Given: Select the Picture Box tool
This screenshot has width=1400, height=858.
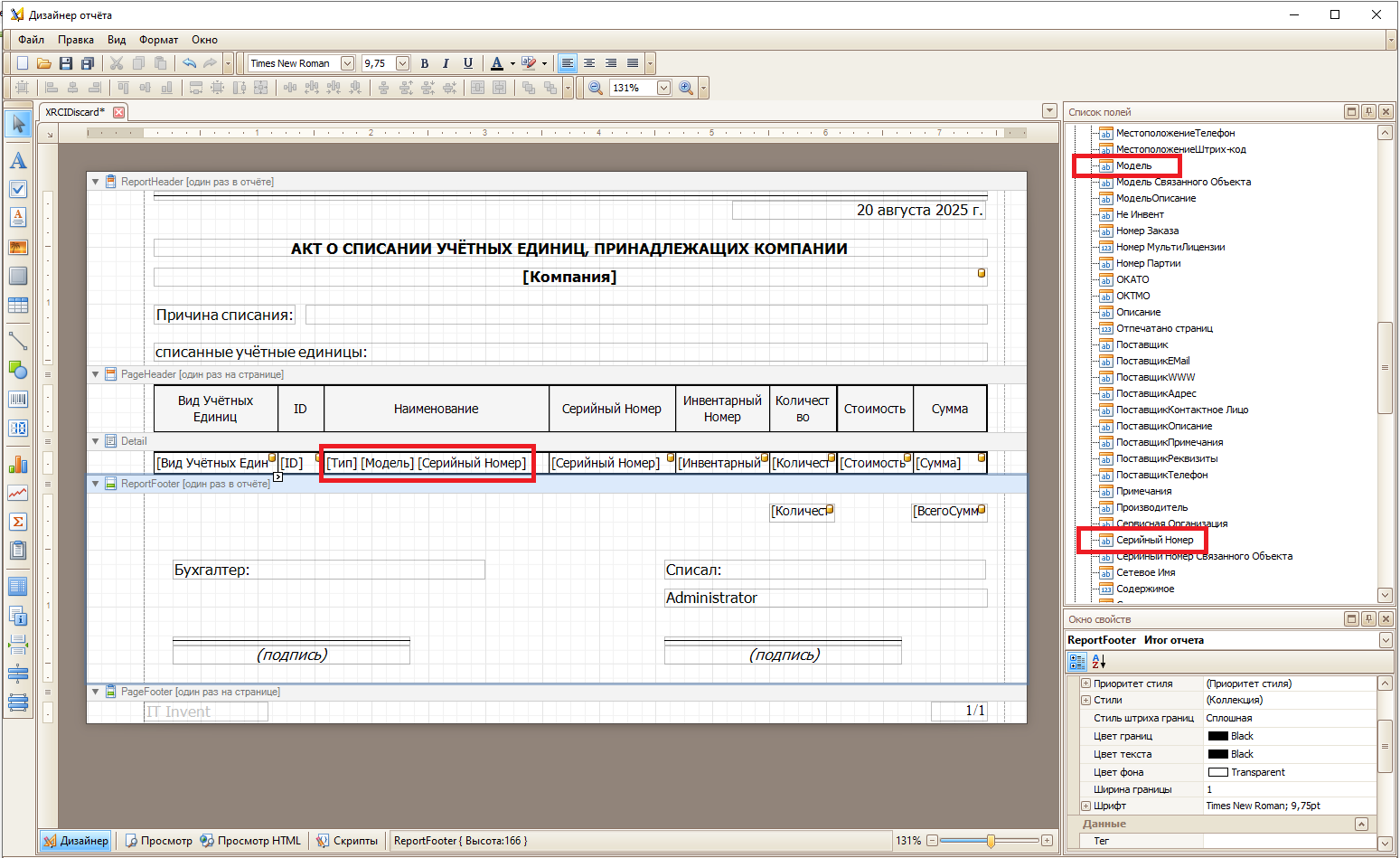Looking at the screenshot, I should [17, 247].
